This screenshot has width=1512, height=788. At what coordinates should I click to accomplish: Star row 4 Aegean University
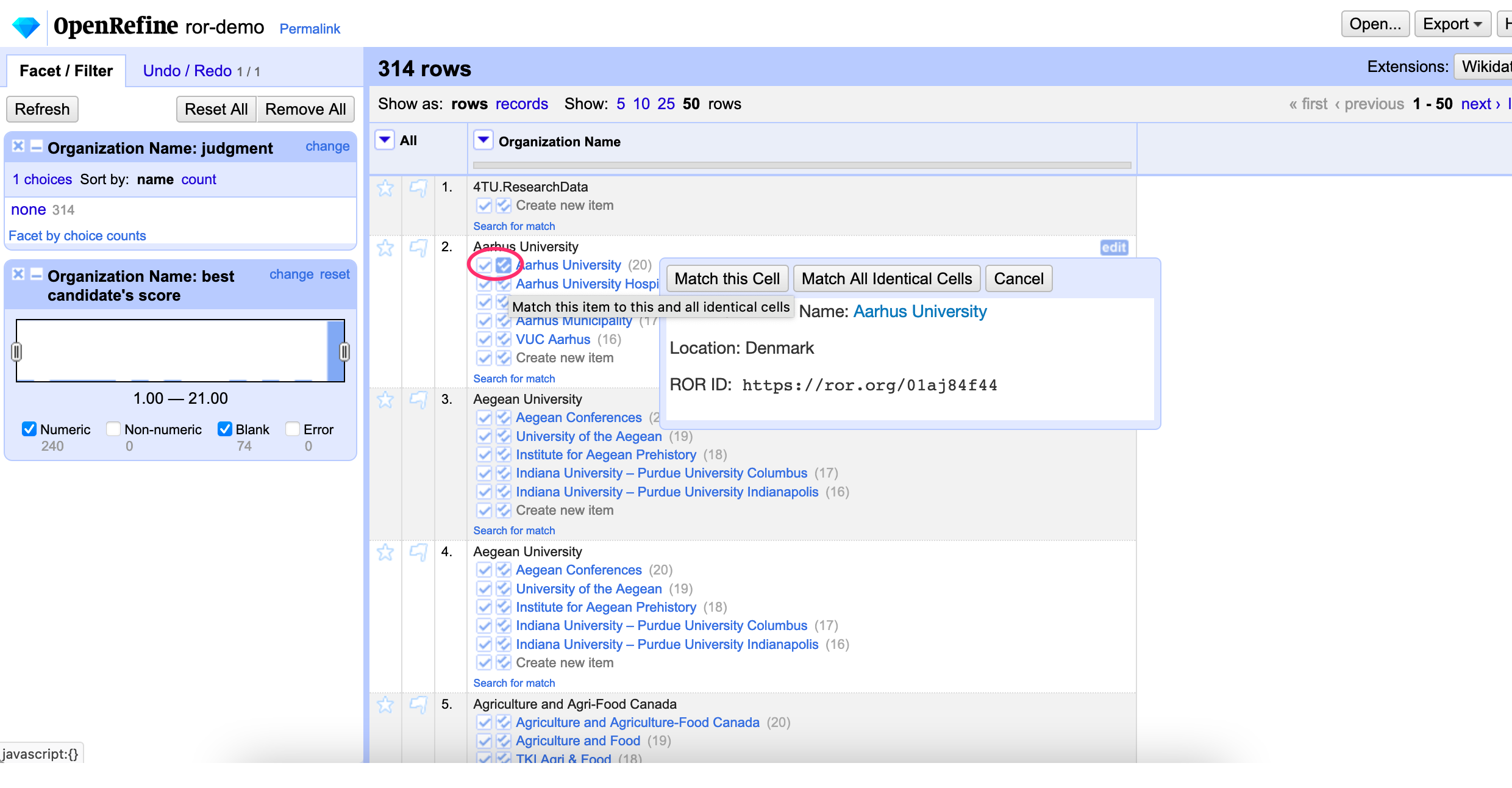click(x=385, y=553)
